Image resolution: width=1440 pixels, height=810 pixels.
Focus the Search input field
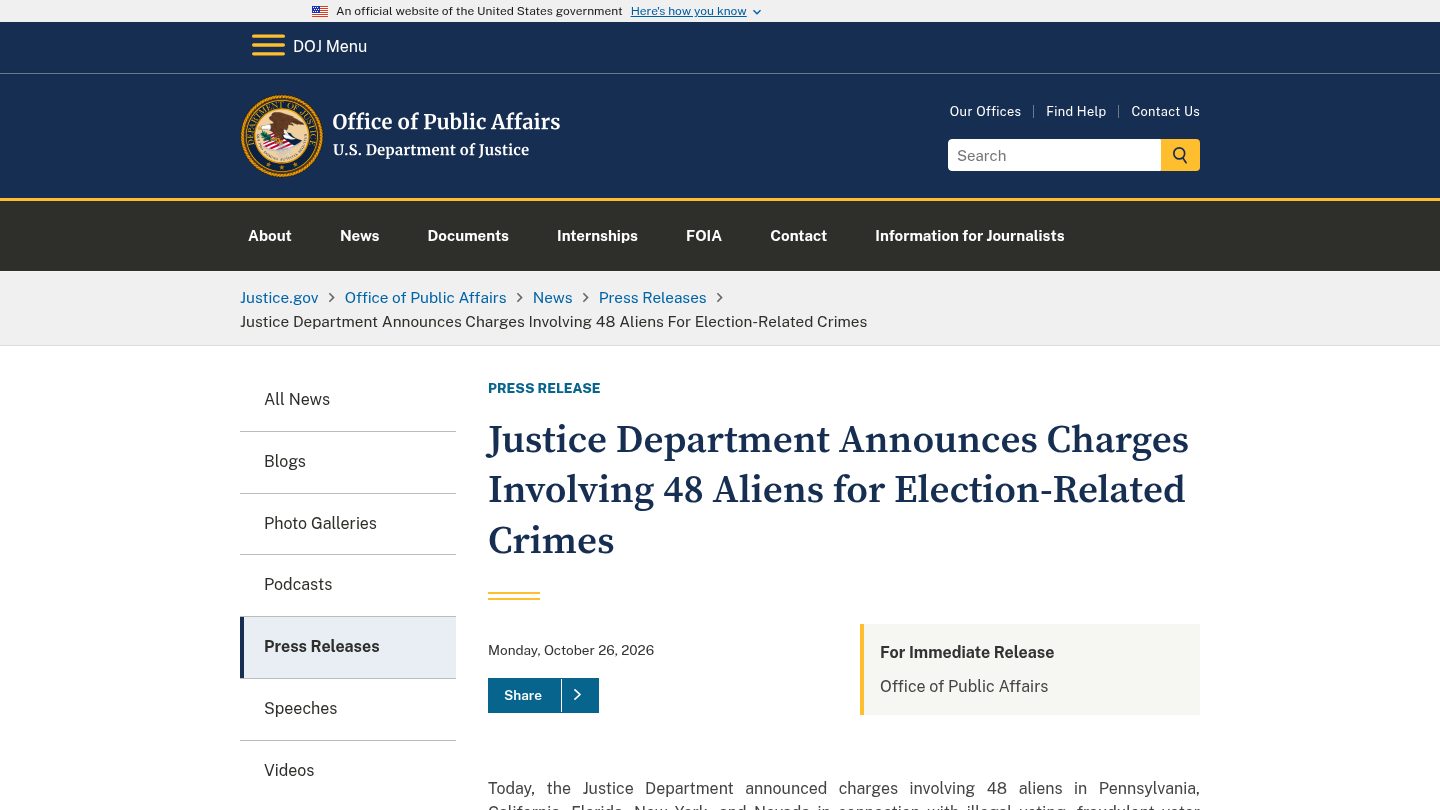pos(1054,155)
